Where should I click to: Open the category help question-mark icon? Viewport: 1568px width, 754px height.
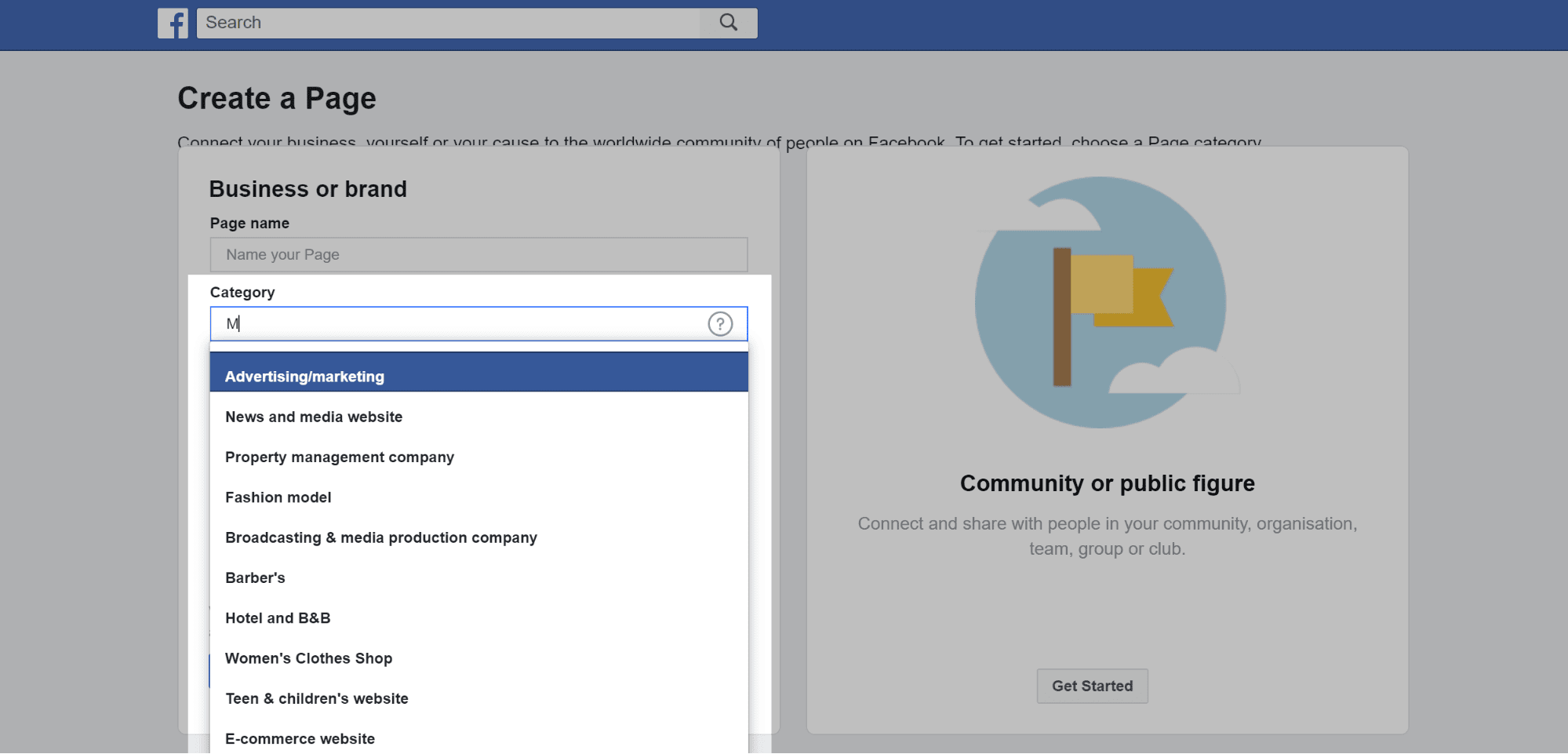(x=720, y=324)
